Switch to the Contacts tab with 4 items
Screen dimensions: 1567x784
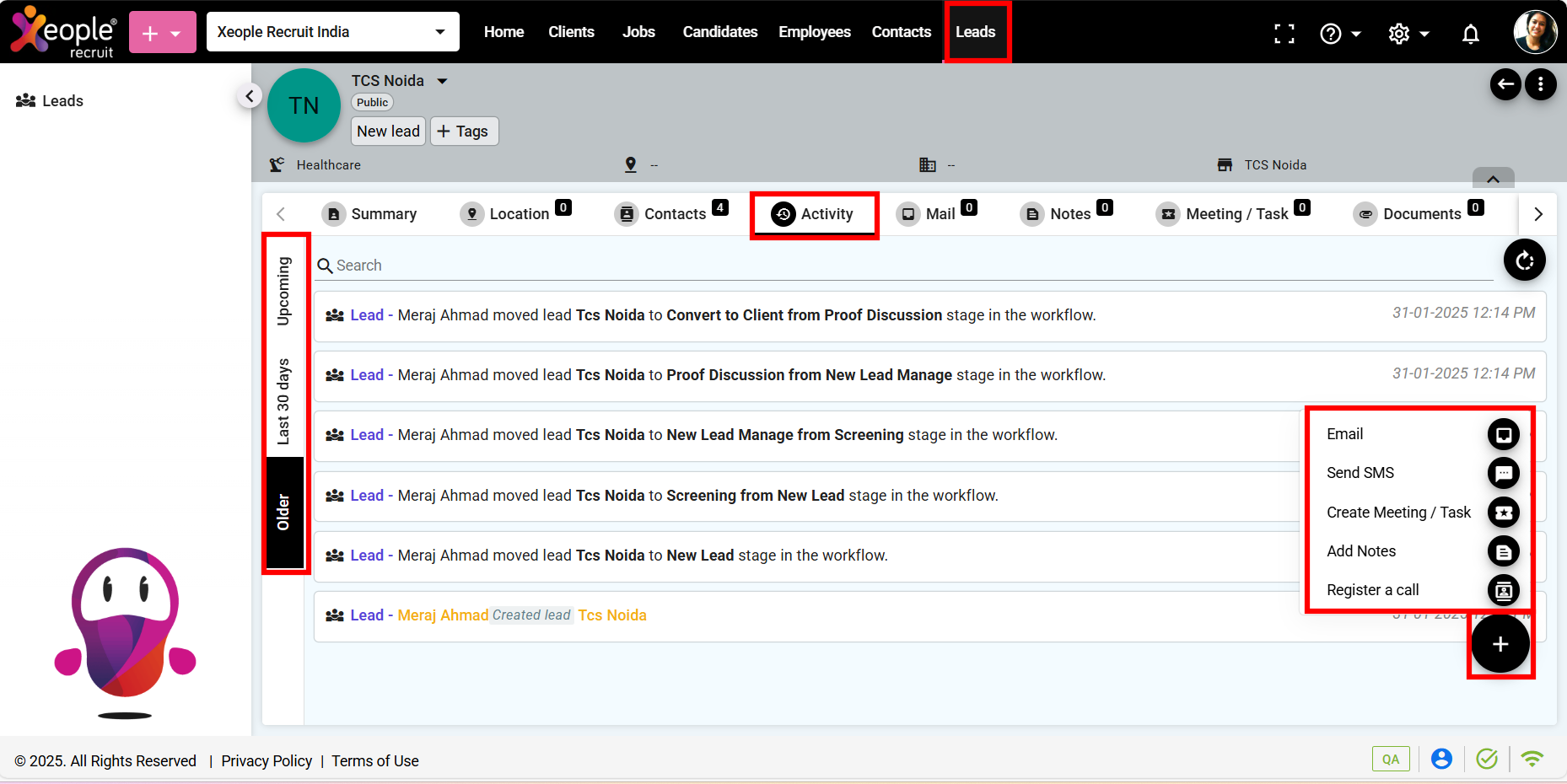[671, 214]
